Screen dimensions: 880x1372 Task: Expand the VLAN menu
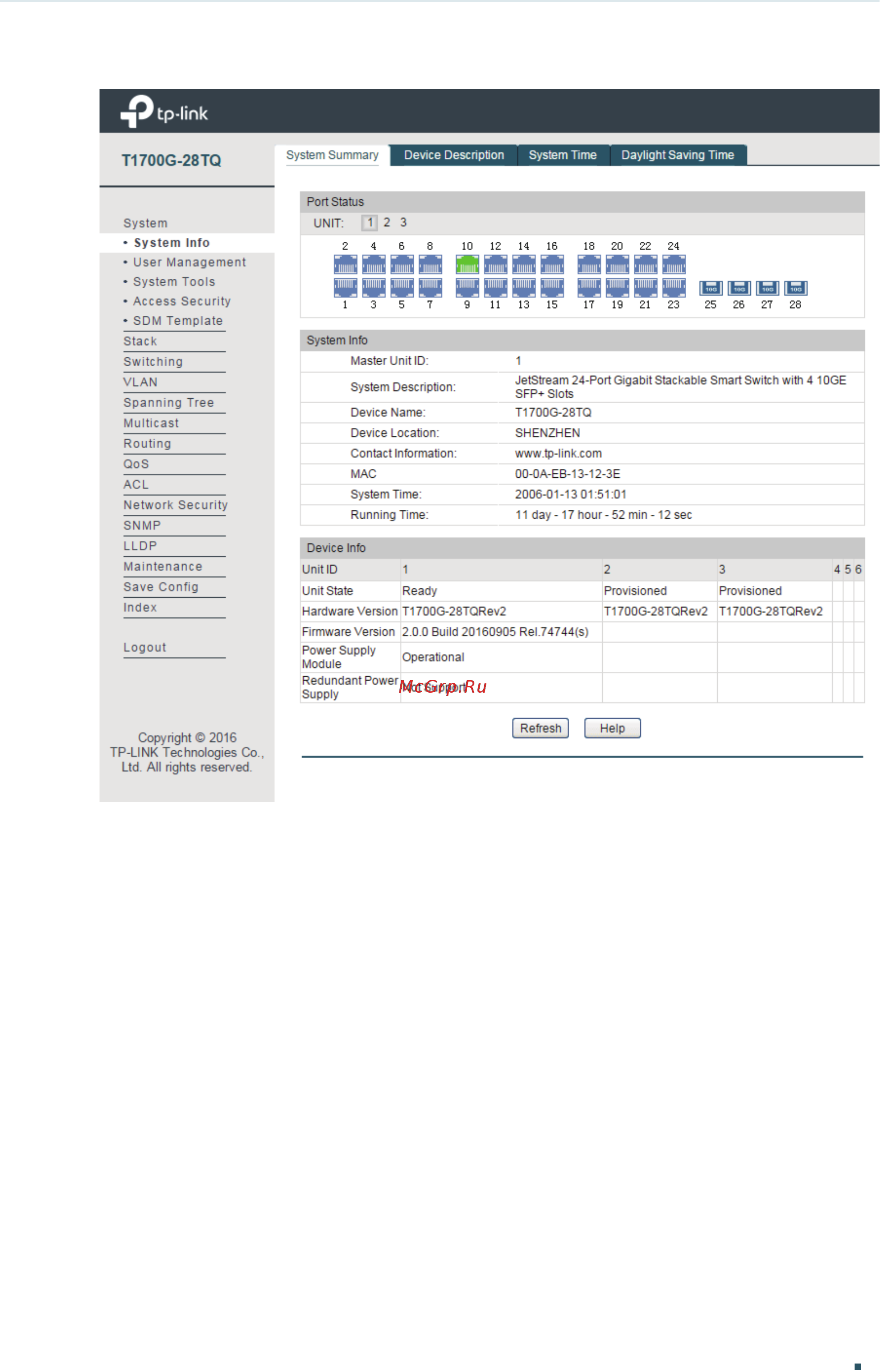pos(140,382)
